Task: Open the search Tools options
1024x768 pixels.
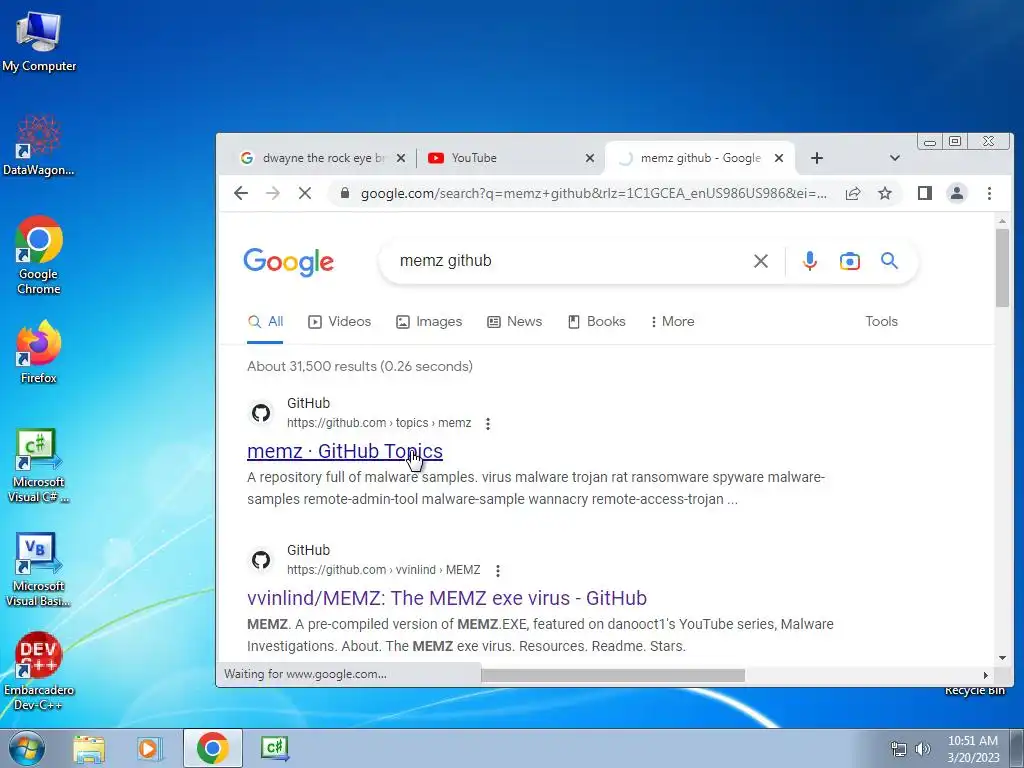Action: 881,321
